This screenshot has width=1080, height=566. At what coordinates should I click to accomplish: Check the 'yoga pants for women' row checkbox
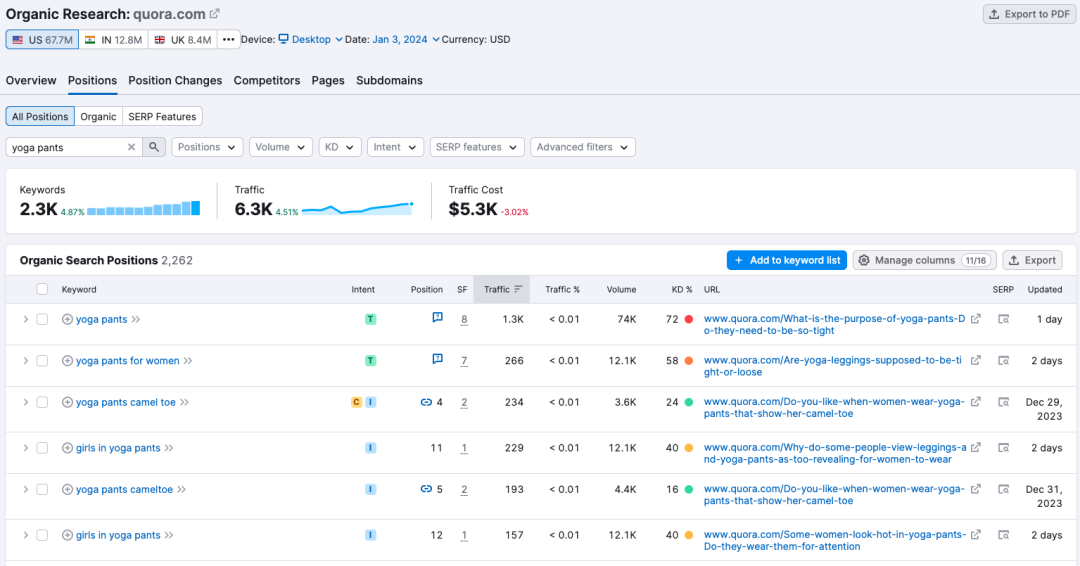42,361
